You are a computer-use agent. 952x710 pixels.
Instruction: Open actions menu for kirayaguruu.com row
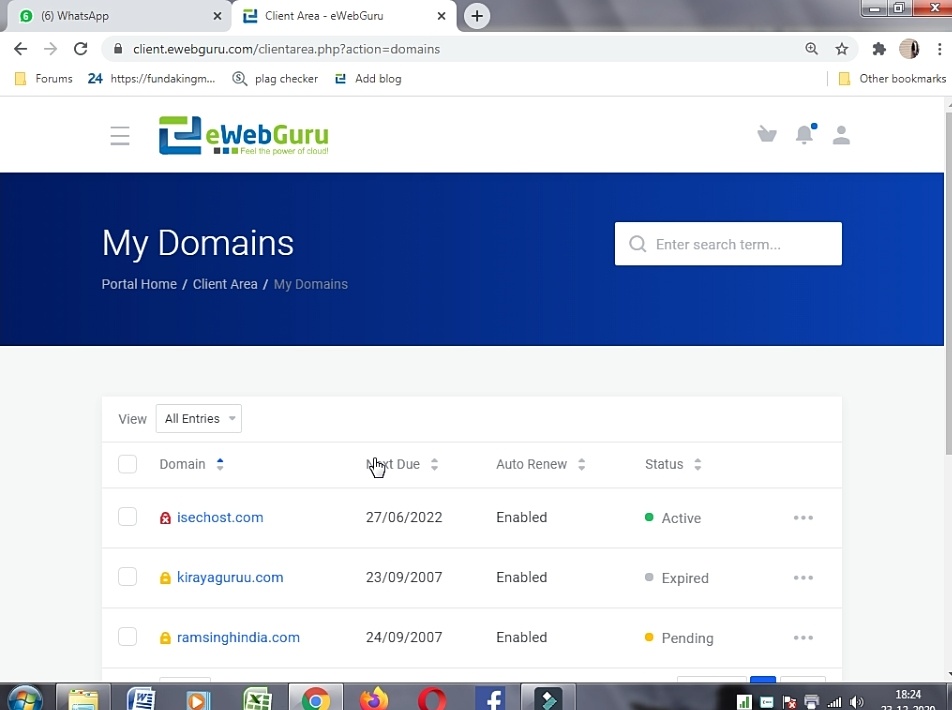point(803,578)
